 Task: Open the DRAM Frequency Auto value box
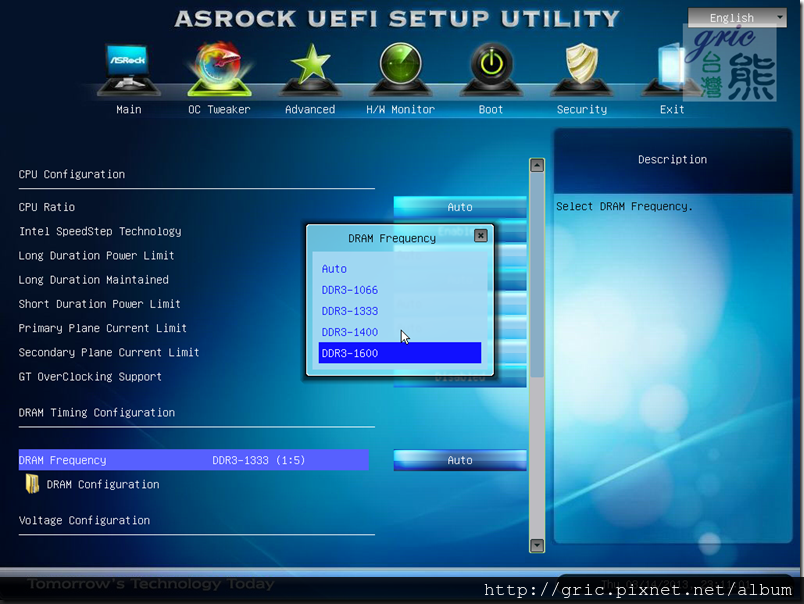(x=460, y=460)
